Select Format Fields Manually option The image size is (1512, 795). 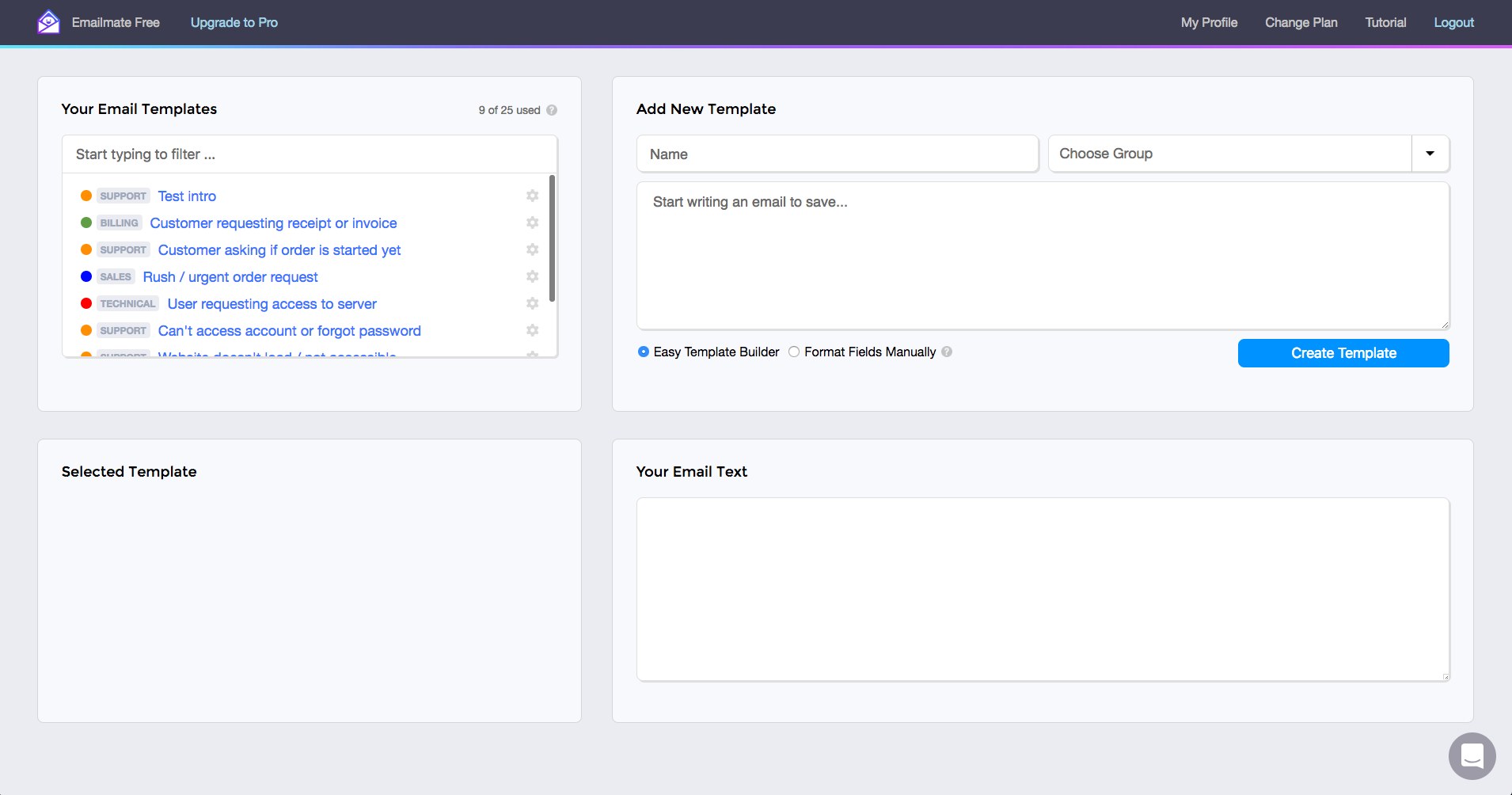pyautogui.click(x=794, y=352)
